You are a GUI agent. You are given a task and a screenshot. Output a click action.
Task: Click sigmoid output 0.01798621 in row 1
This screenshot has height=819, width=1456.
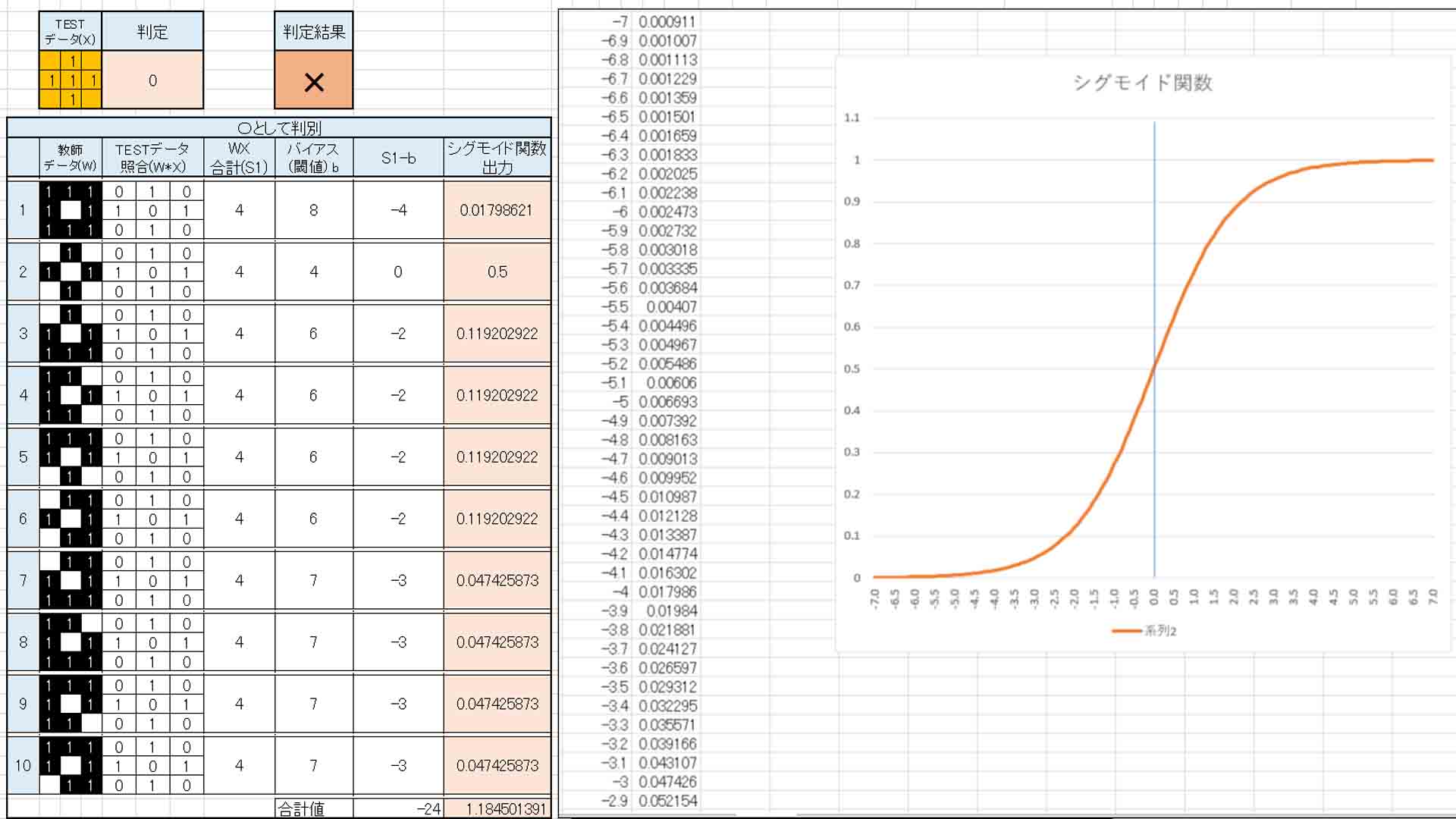pyautogui.click(x=497, y=210)
